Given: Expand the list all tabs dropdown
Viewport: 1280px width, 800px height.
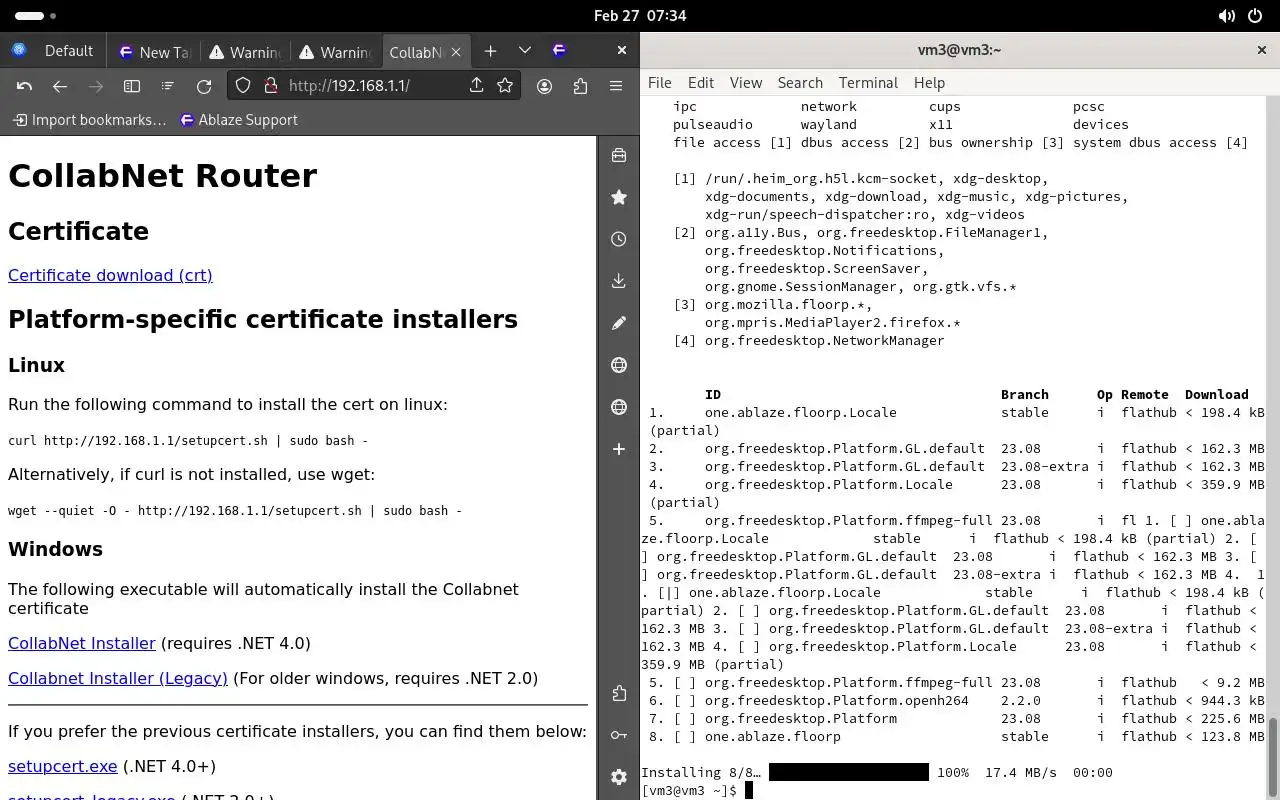Looking at the screenshot, I should click(525, 51).
